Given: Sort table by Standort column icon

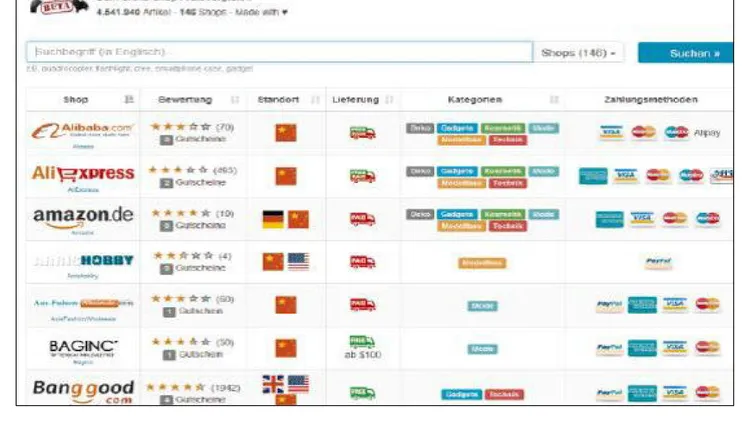Looking at the screenshot, I should [315, 100].
